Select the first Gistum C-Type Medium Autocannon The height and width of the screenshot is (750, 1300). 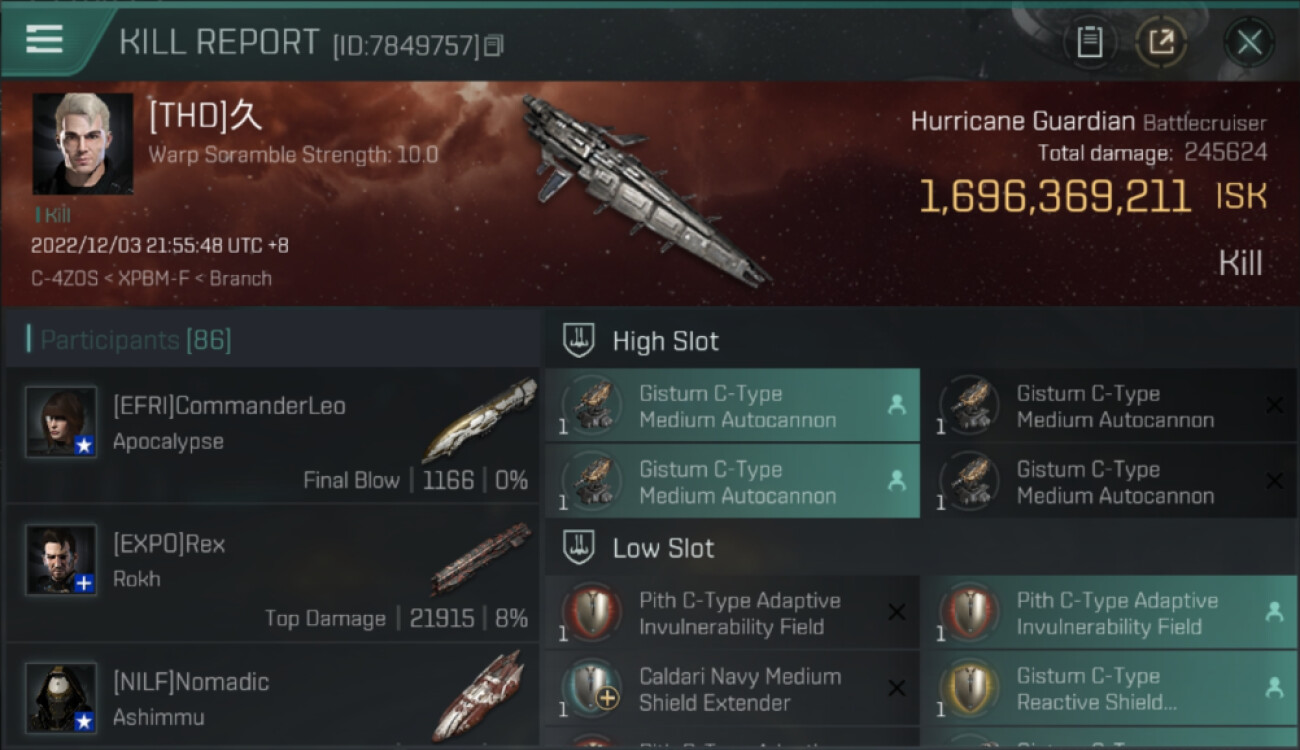coord(731,406)
